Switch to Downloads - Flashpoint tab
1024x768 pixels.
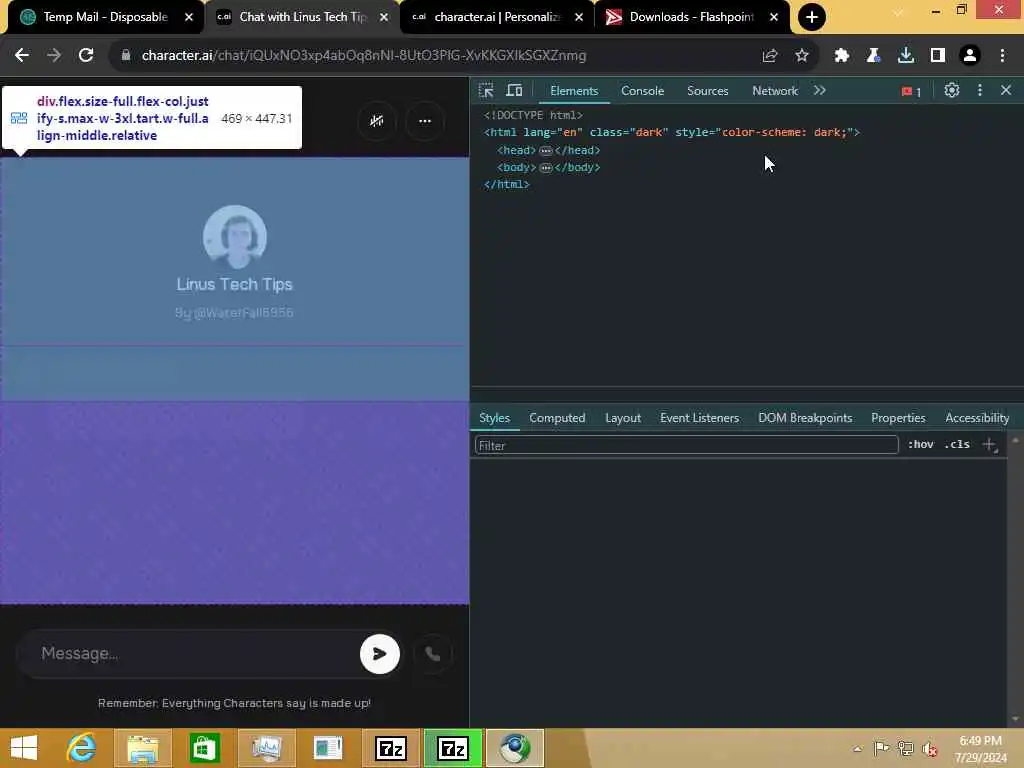[x=691, y=17]
